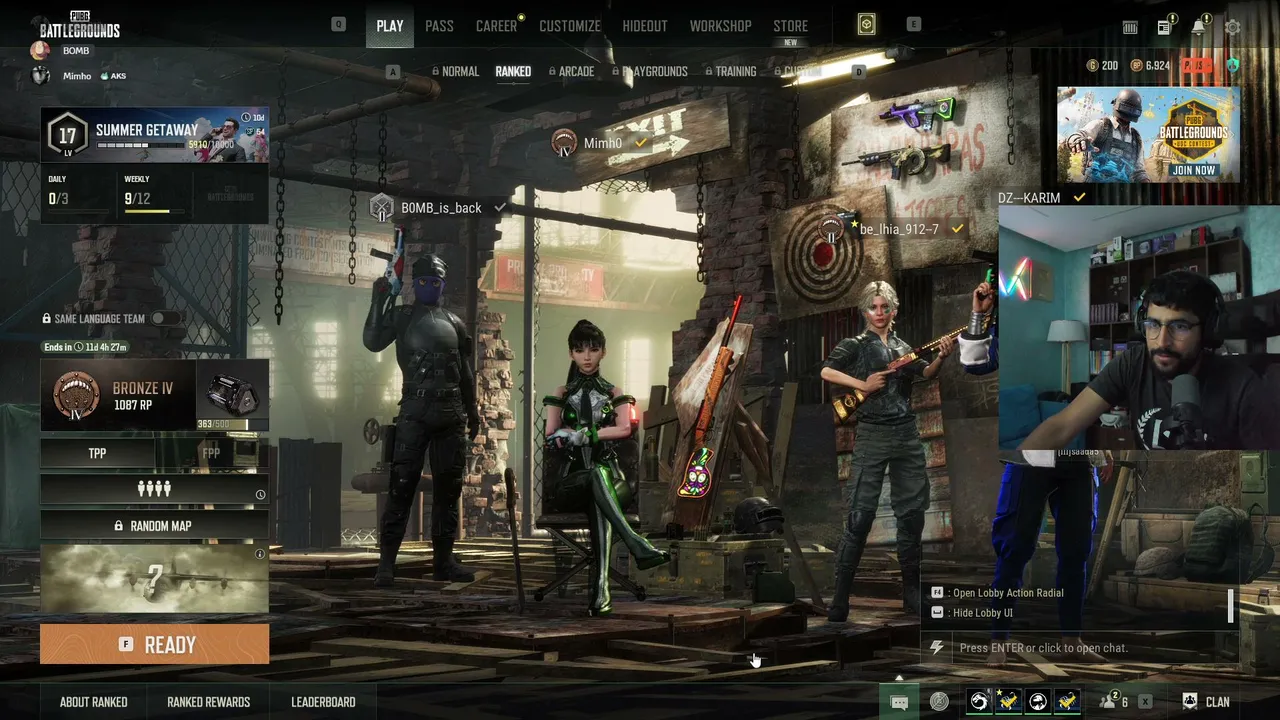
Task: Open the ranked reward crate 363/500
Action: [x=233, y=395]
